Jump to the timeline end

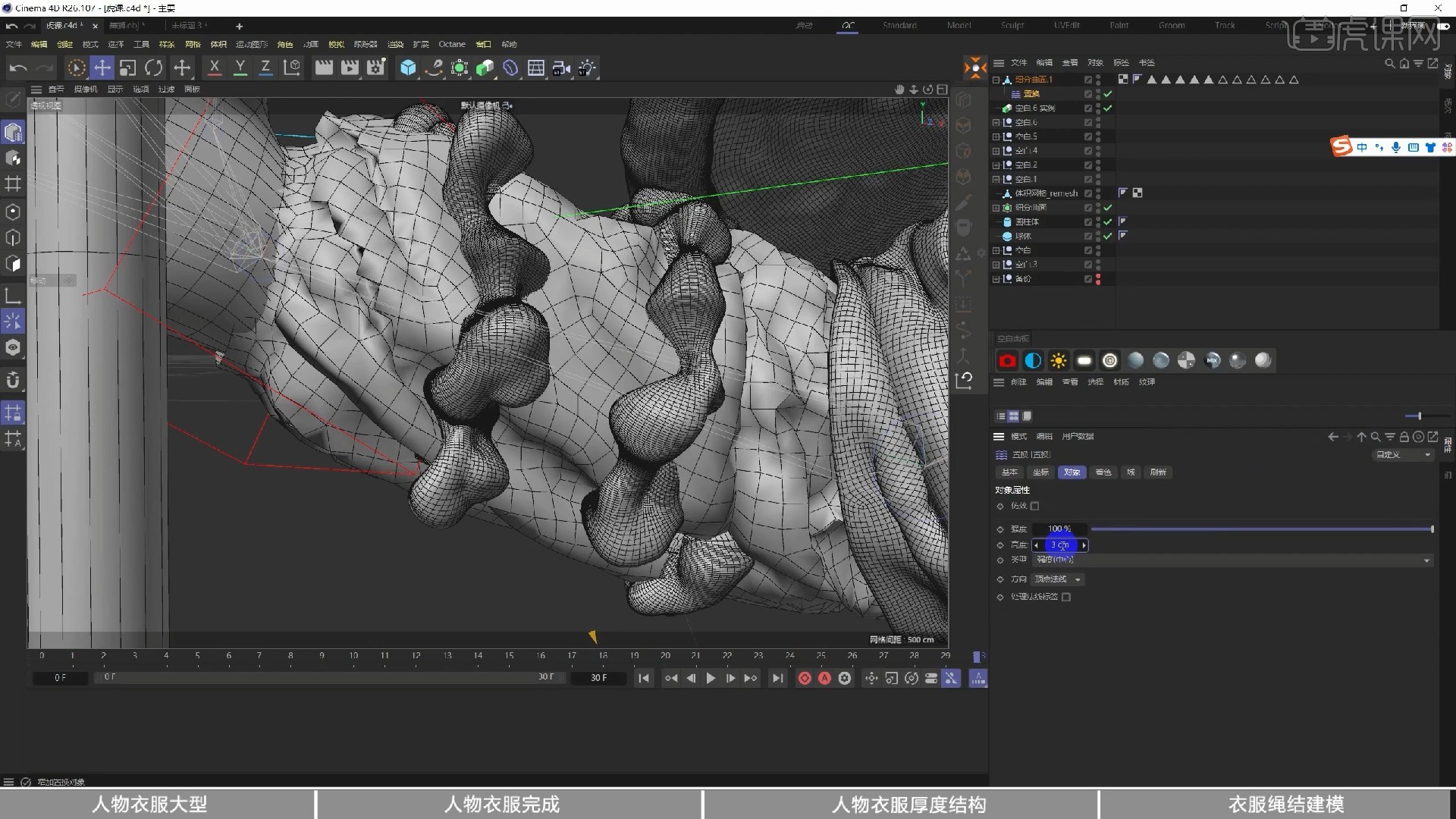point(777,678)
